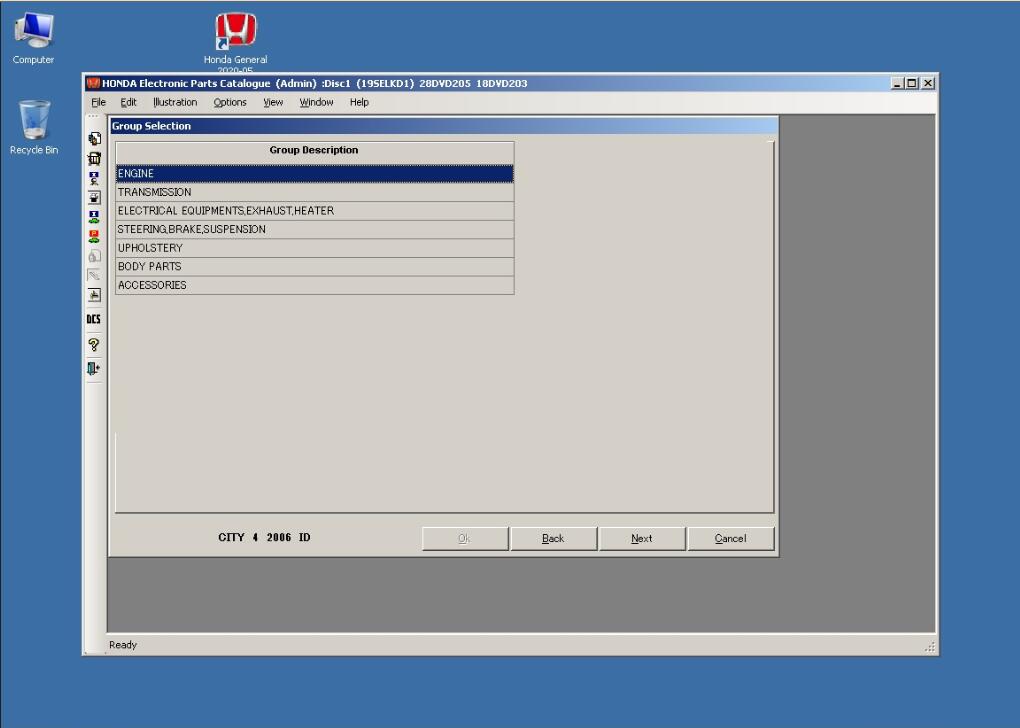
Task: Click the Group Description column header
Action: point(315,152)
